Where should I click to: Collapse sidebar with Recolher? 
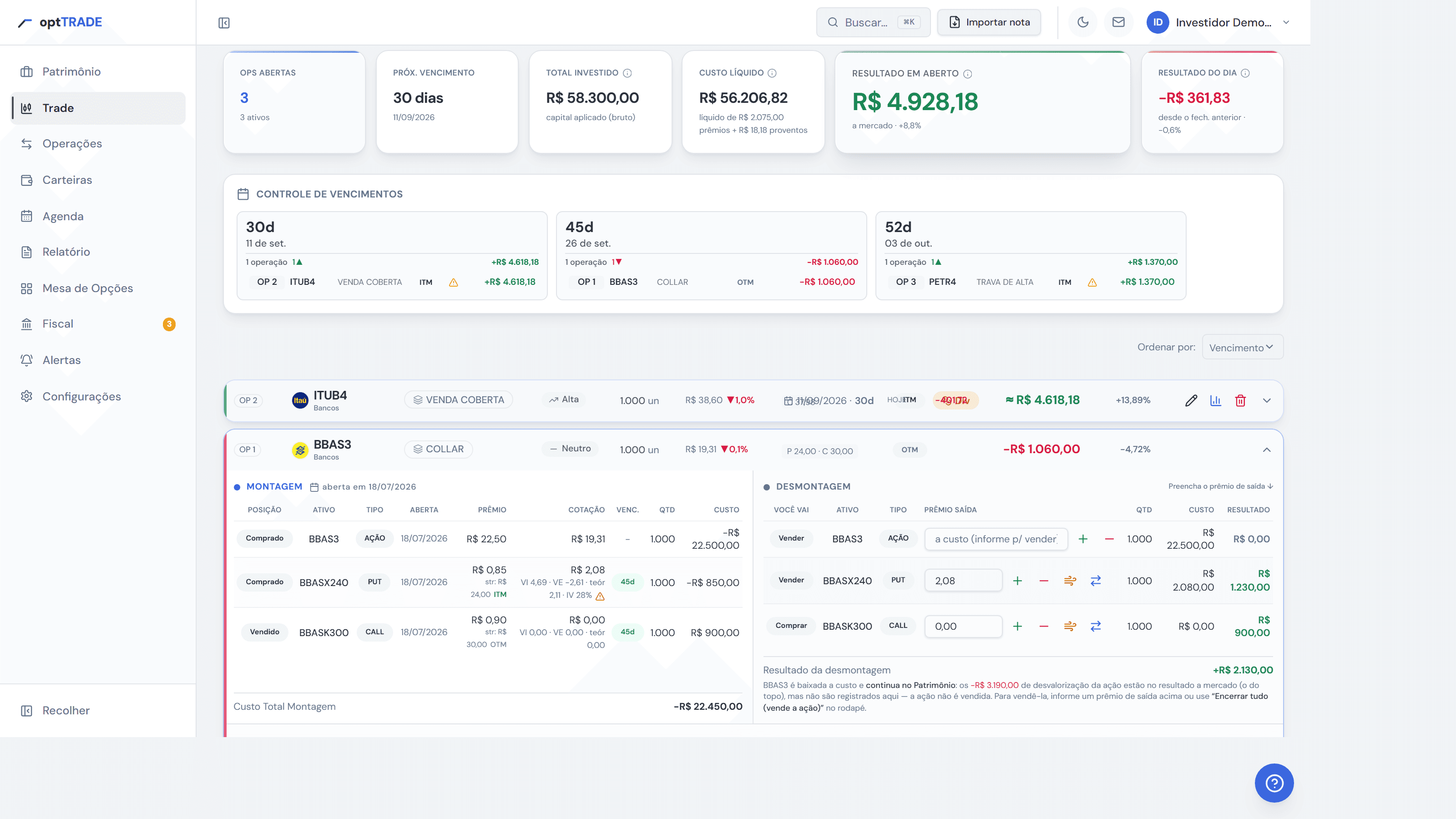point(56,710)
